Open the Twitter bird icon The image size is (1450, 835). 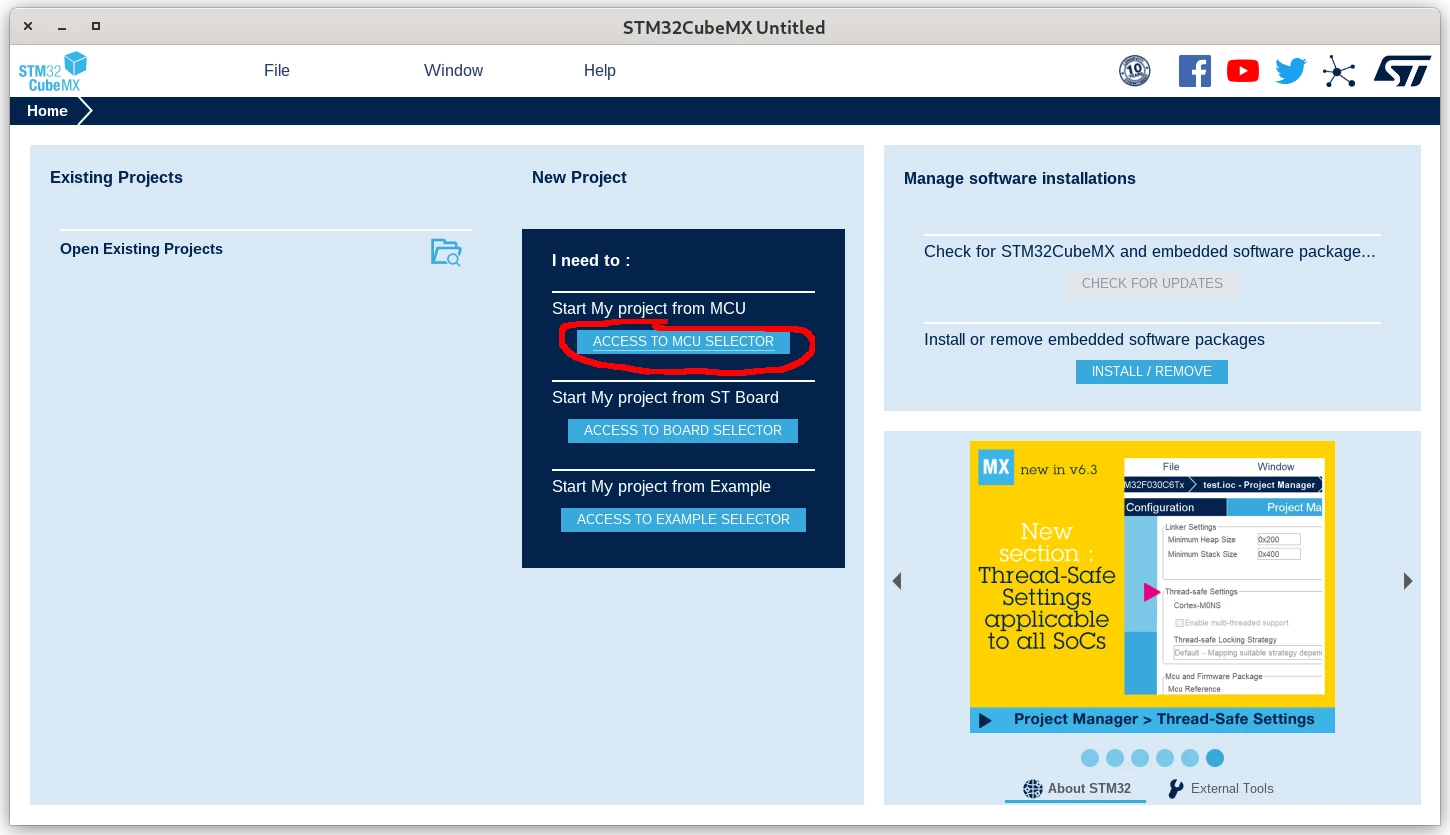click(1291, 71)
